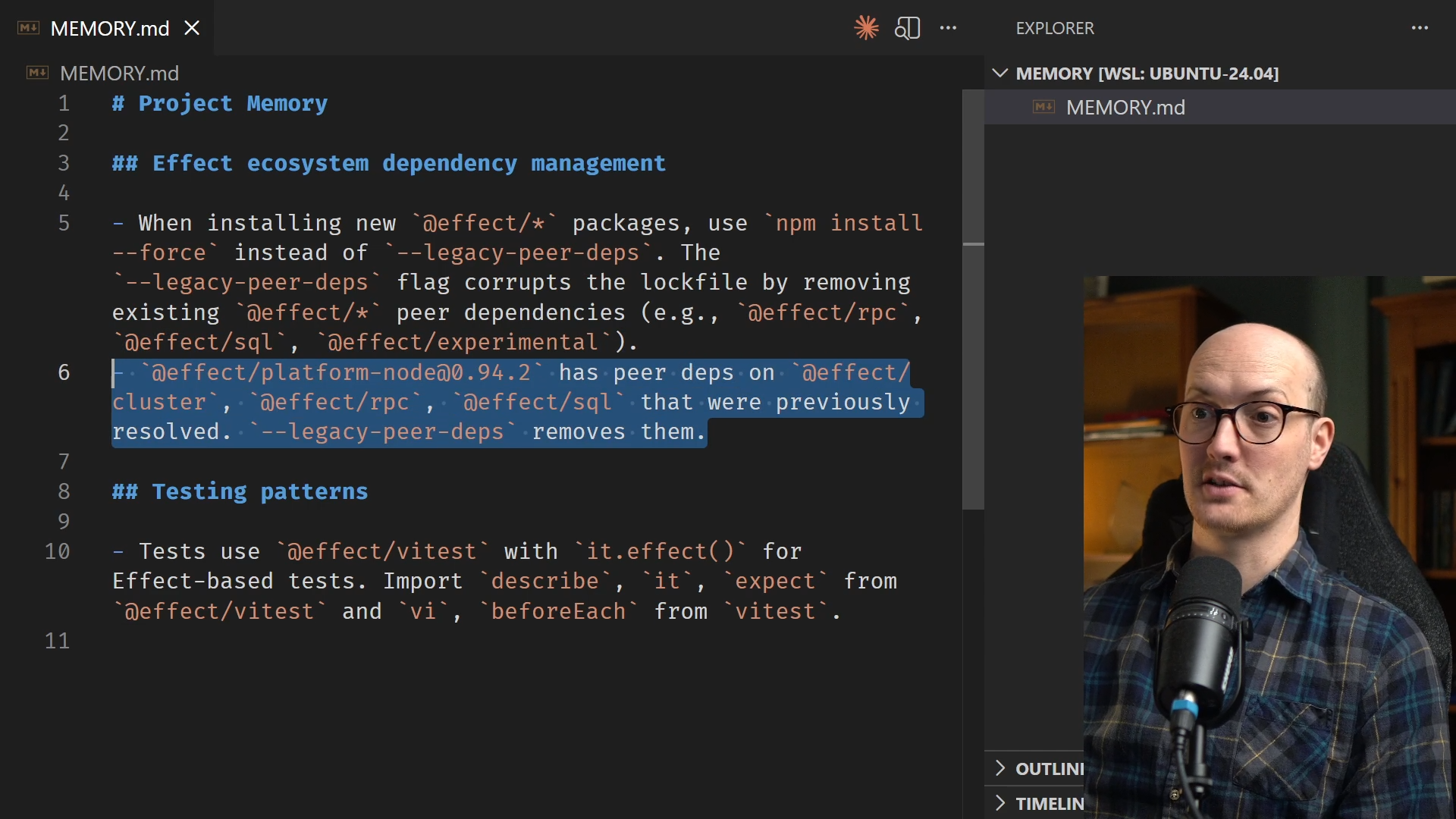Click line number 10 in the gutter
The height and width of the screenshot is (819, 1456).
pos(57,551)
